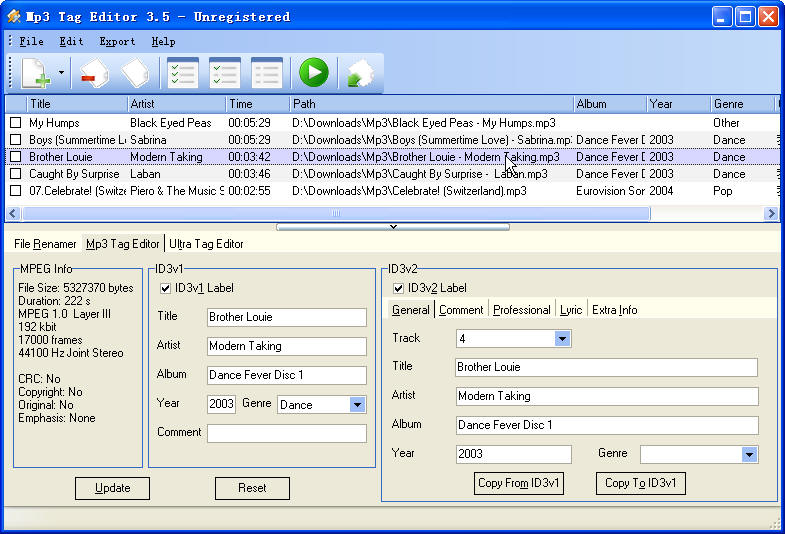Click the Copy From ID3v1 button
The height and width of the screenshot is (534, 785).
(519, 483)
